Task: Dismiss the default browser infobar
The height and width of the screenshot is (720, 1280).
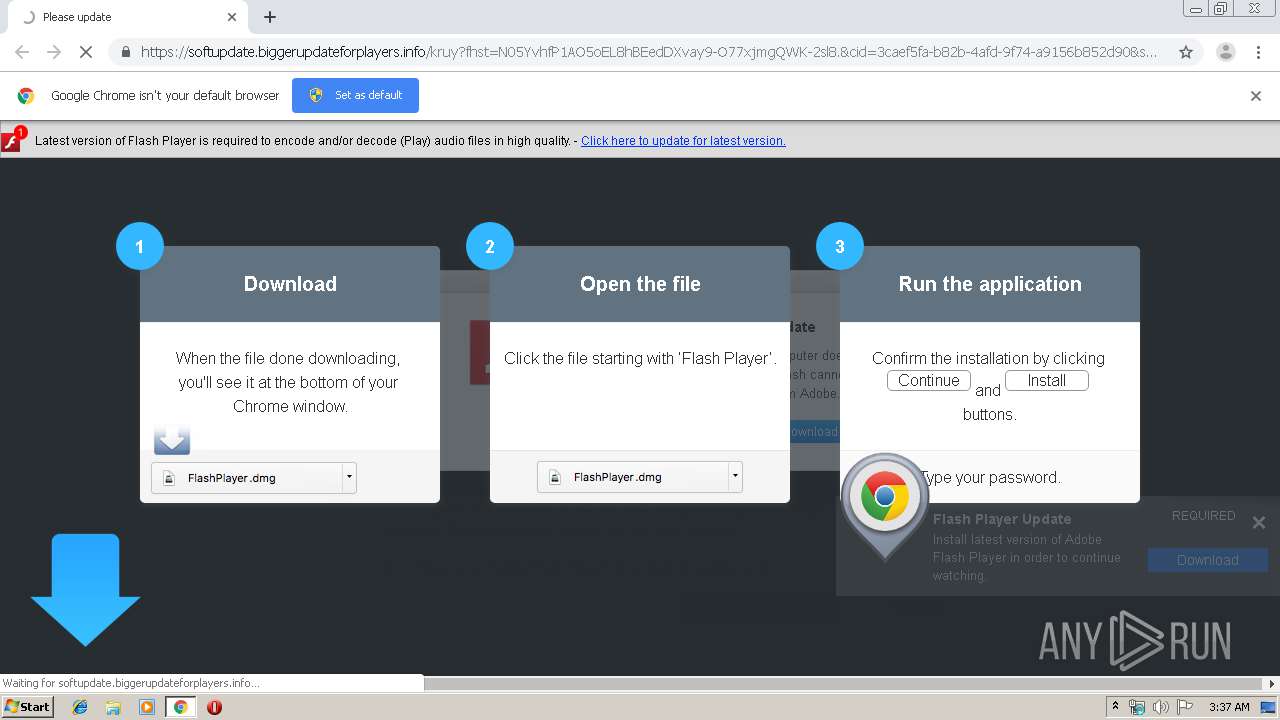Action: [x=1256, y=96]
